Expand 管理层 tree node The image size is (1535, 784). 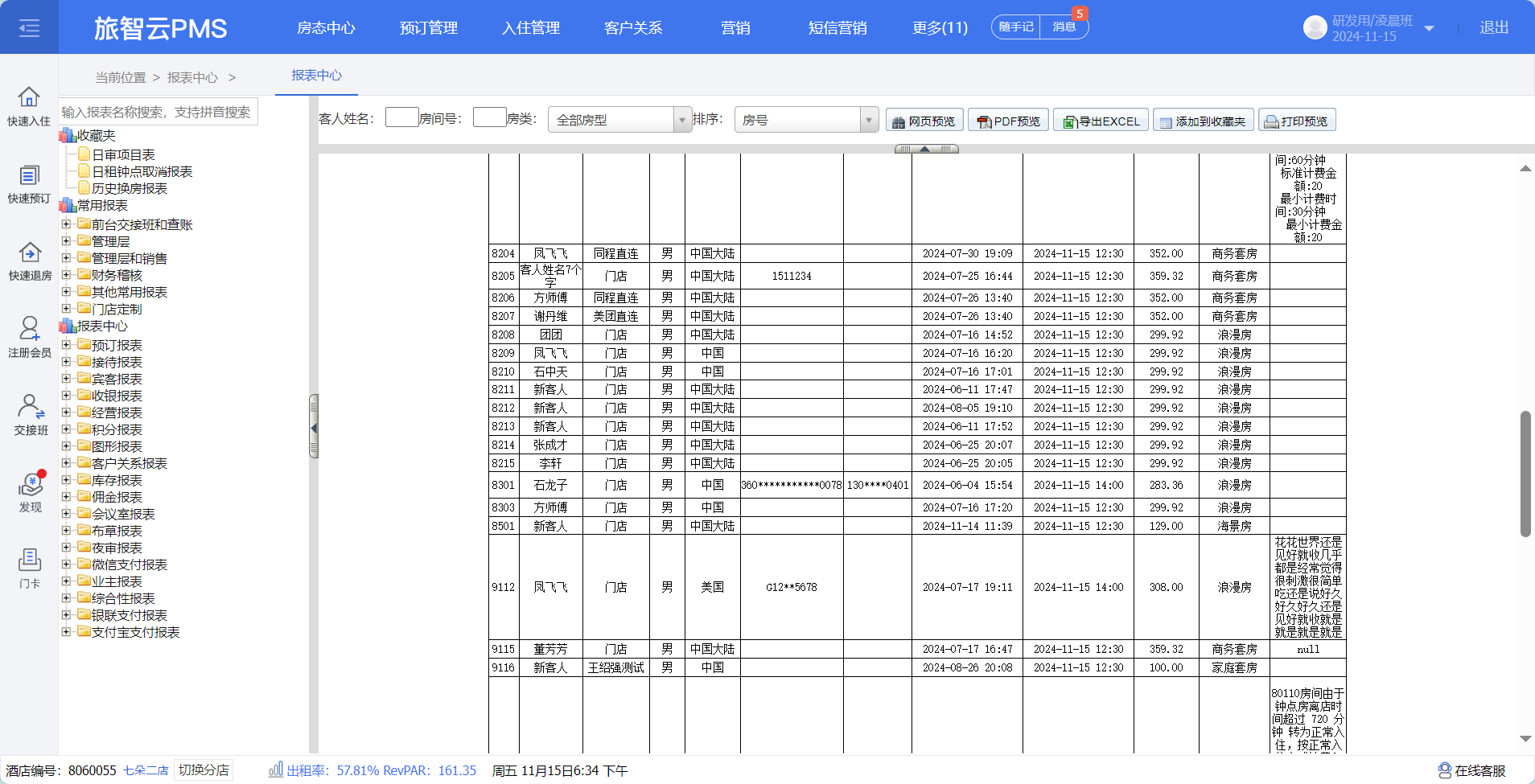click(66, 241)
